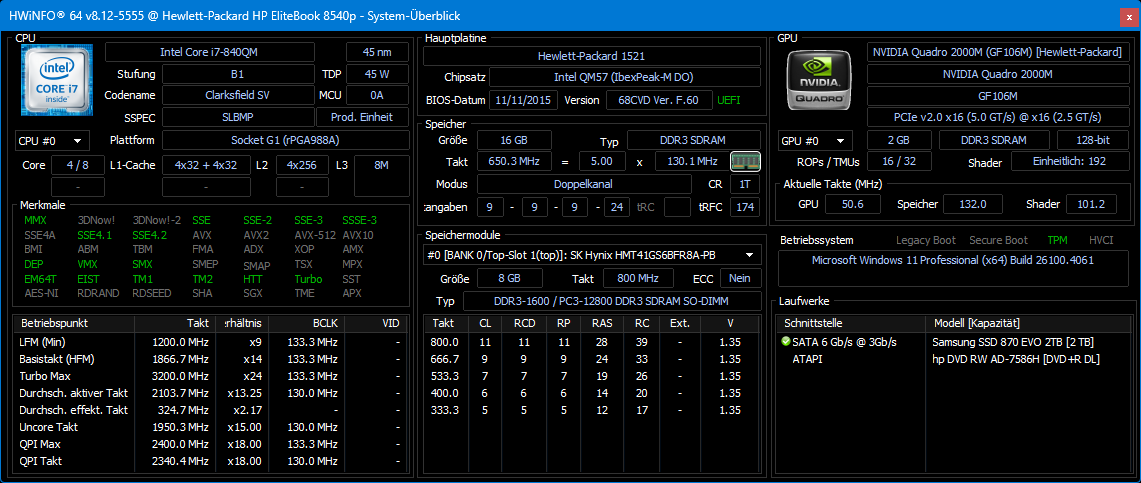Image resolution: width=1141 pixels, height=483 pixels.
Task: Click the green SATA drive status indicator
Action: click(x=786, y=342)
